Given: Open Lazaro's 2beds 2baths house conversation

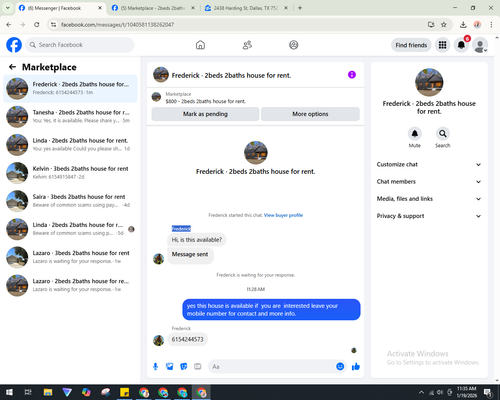Looking at the screenshot, I should [x=70, y=285].
